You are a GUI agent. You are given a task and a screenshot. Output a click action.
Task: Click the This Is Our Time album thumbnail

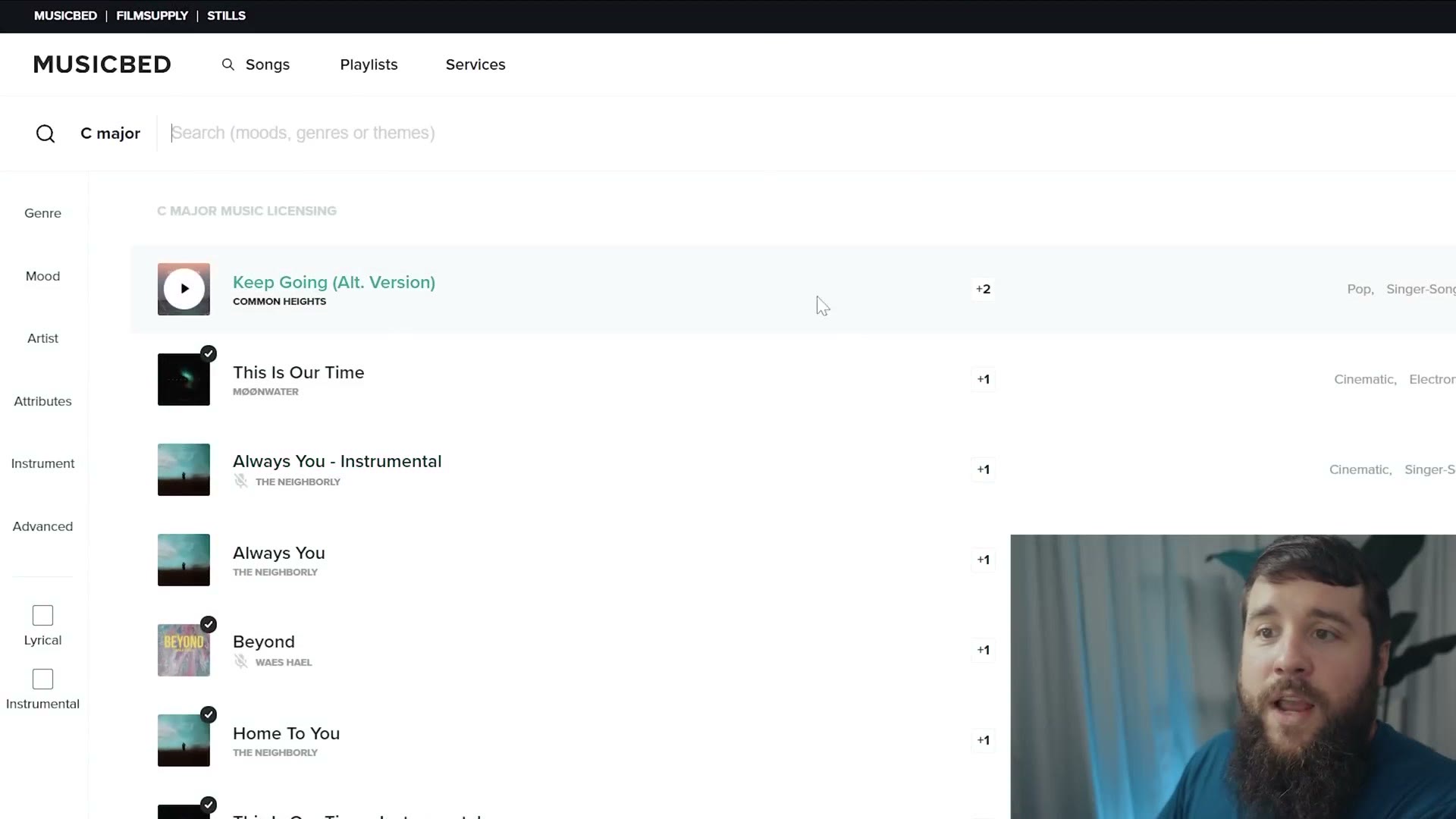[x=184, y=380]
